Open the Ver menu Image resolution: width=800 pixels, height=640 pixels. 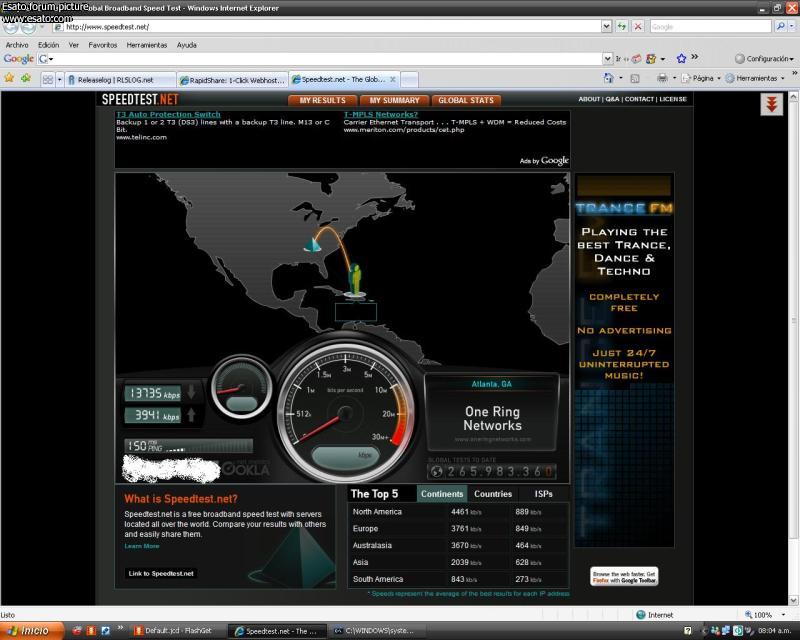pyautogui.click(x=73, y=45)
